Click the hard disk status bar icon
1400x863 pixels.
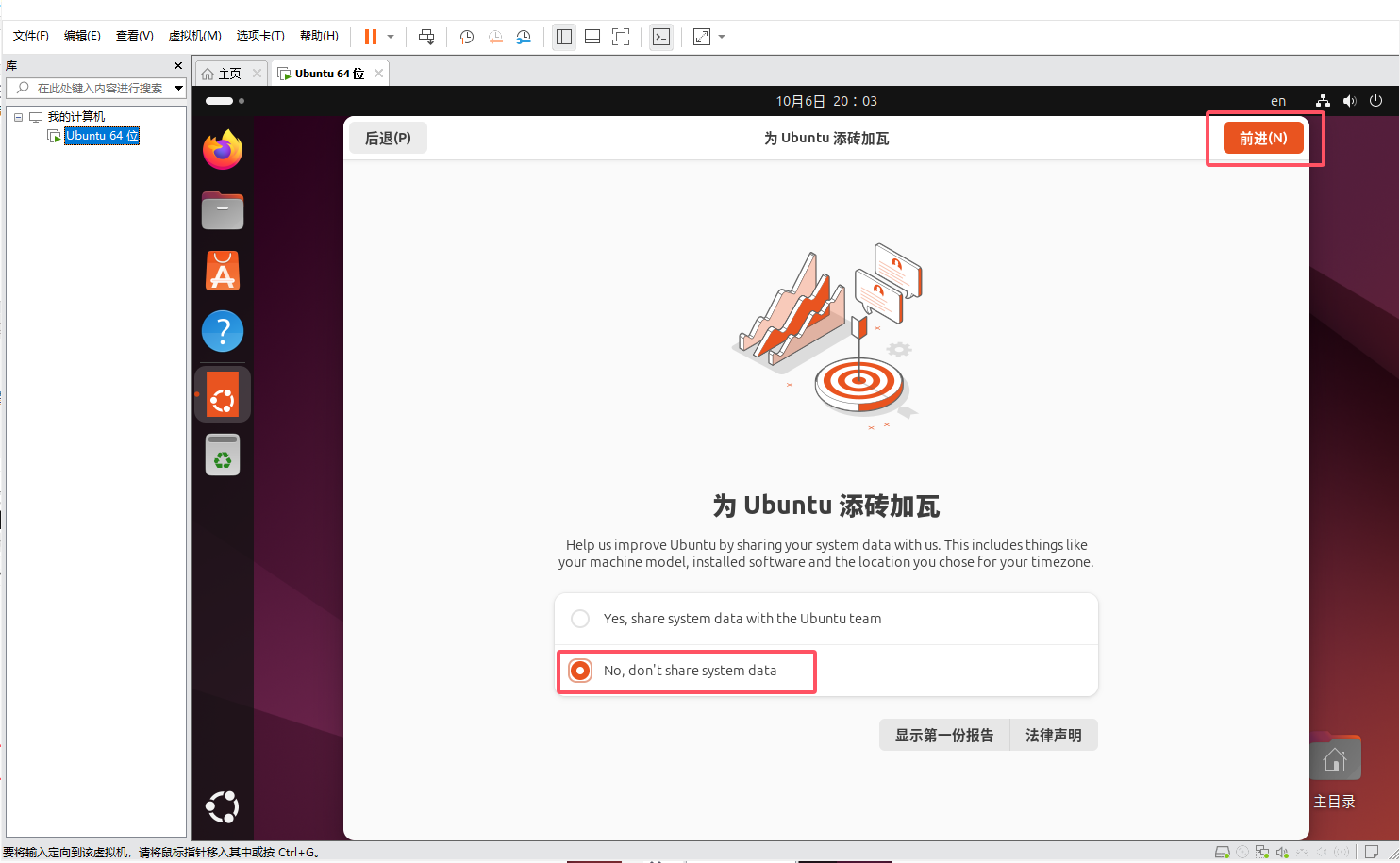[x=1222, y=852]
